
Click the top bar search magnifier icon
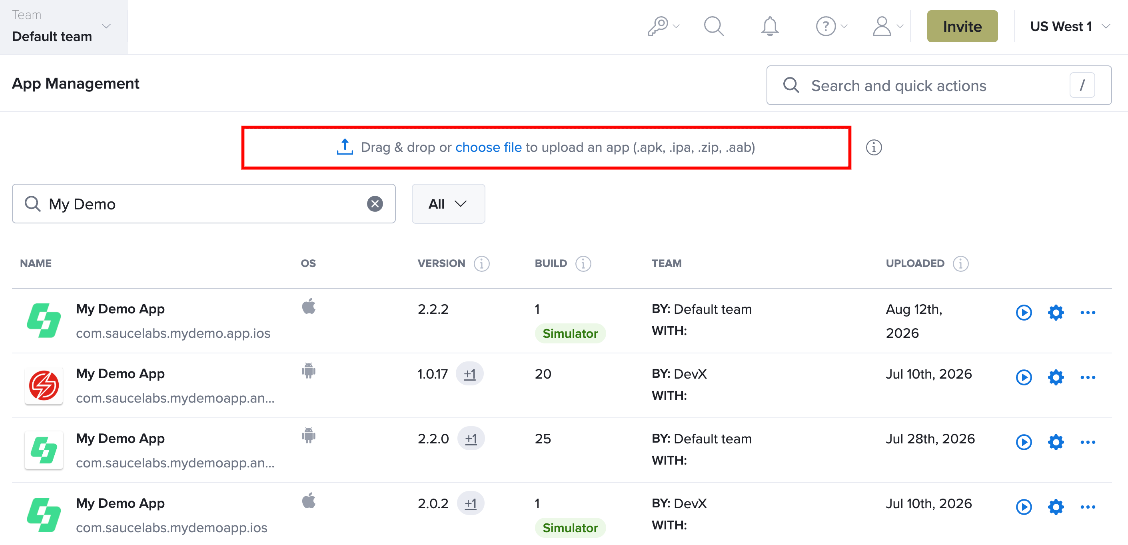(x=714, y=27)
